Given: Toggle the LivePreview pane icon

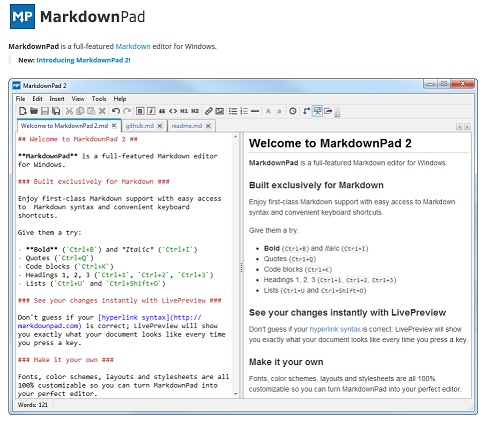Looking at the screenshot, I should pos(317,111).
